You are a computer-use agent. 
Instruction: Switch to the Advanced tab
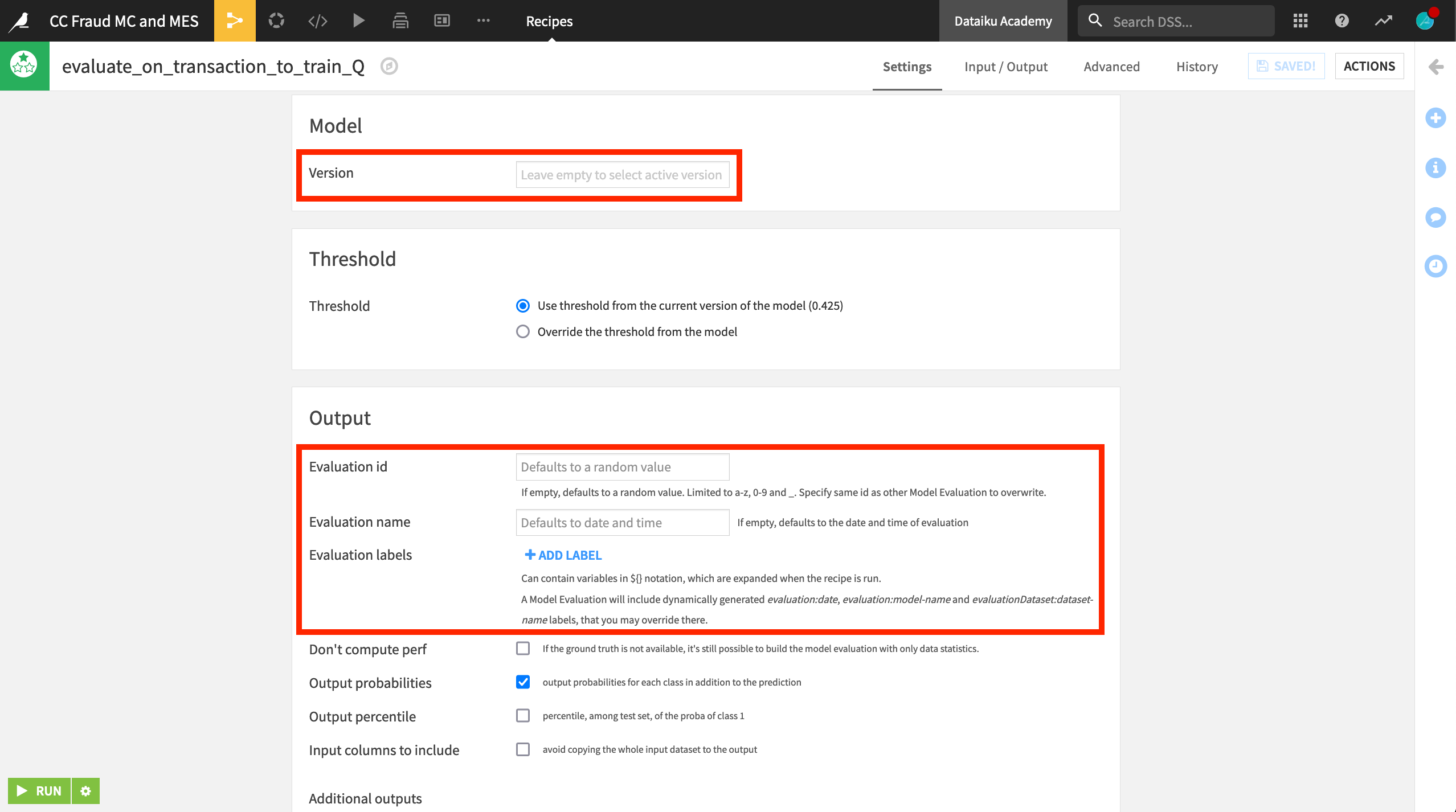click(1111, 67)
